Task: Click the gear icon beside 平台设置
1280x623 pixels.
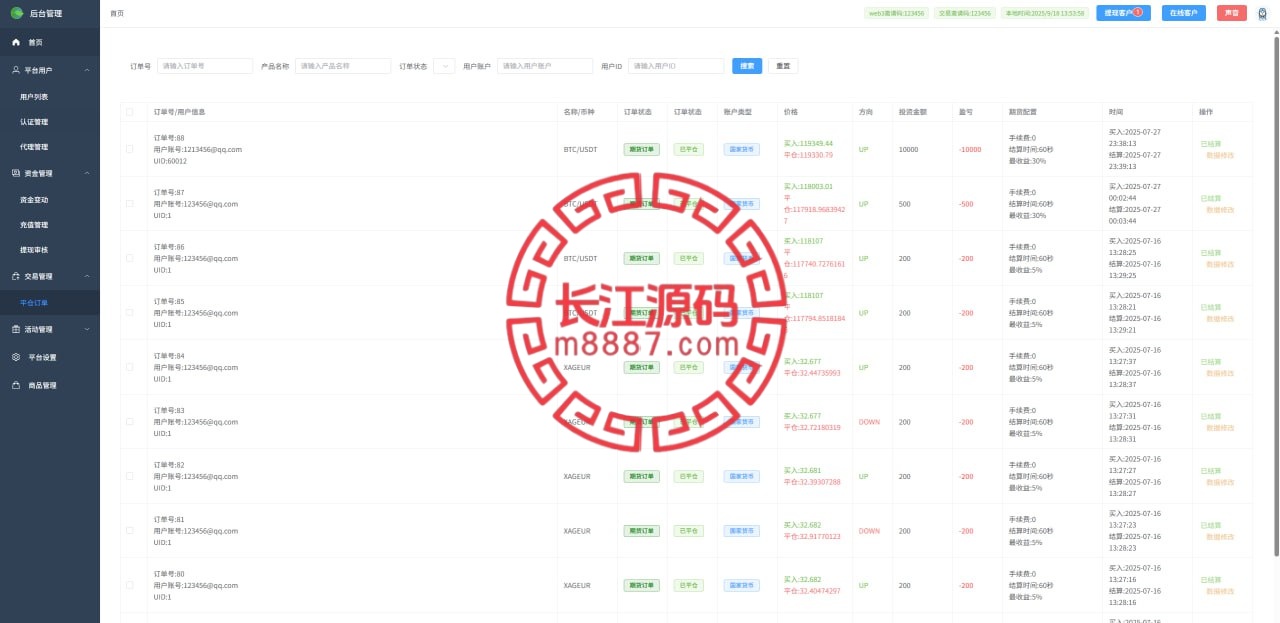Action: (x=16, y=357)
